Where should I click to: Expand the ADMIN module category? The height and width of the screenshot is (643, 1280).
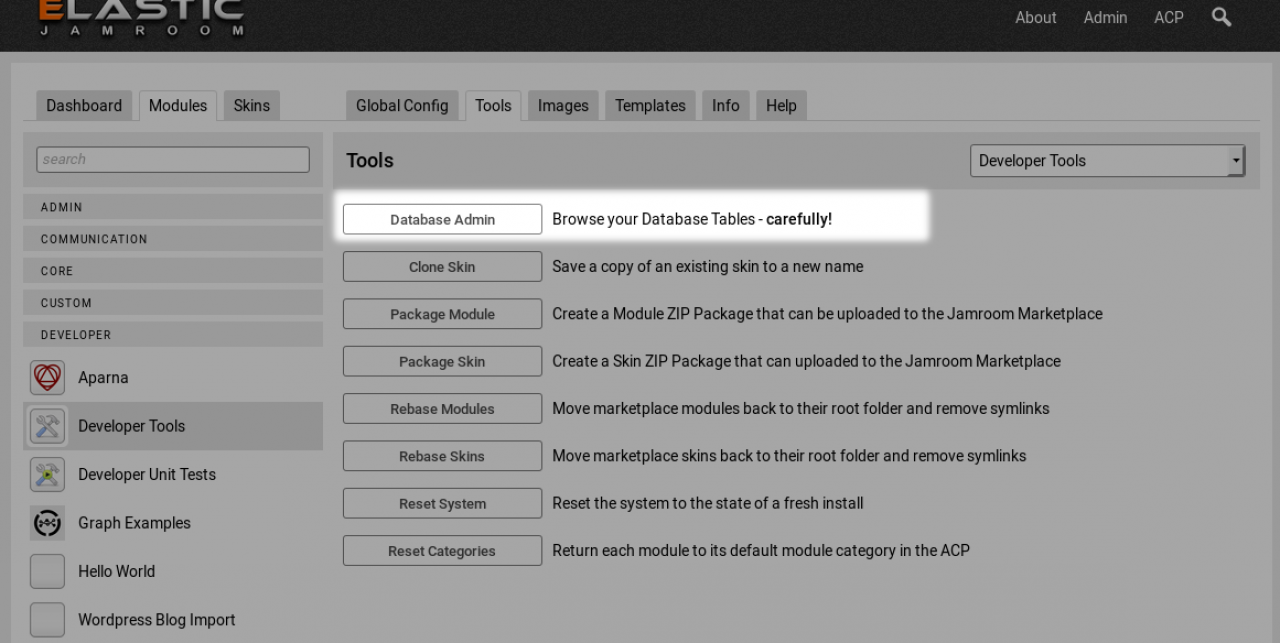click(x=173, y=207)
